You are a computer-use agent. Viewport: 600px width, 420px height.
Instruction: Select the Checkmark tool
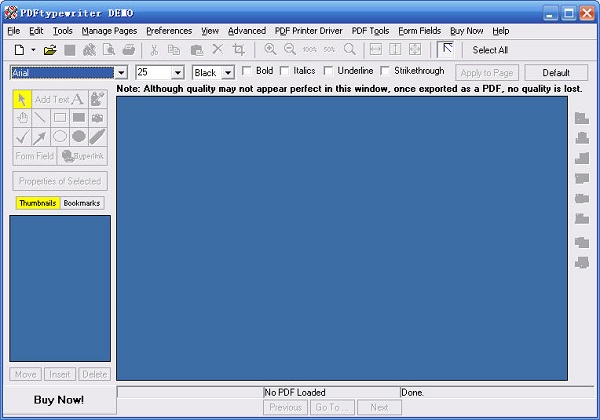coord(22,137)
